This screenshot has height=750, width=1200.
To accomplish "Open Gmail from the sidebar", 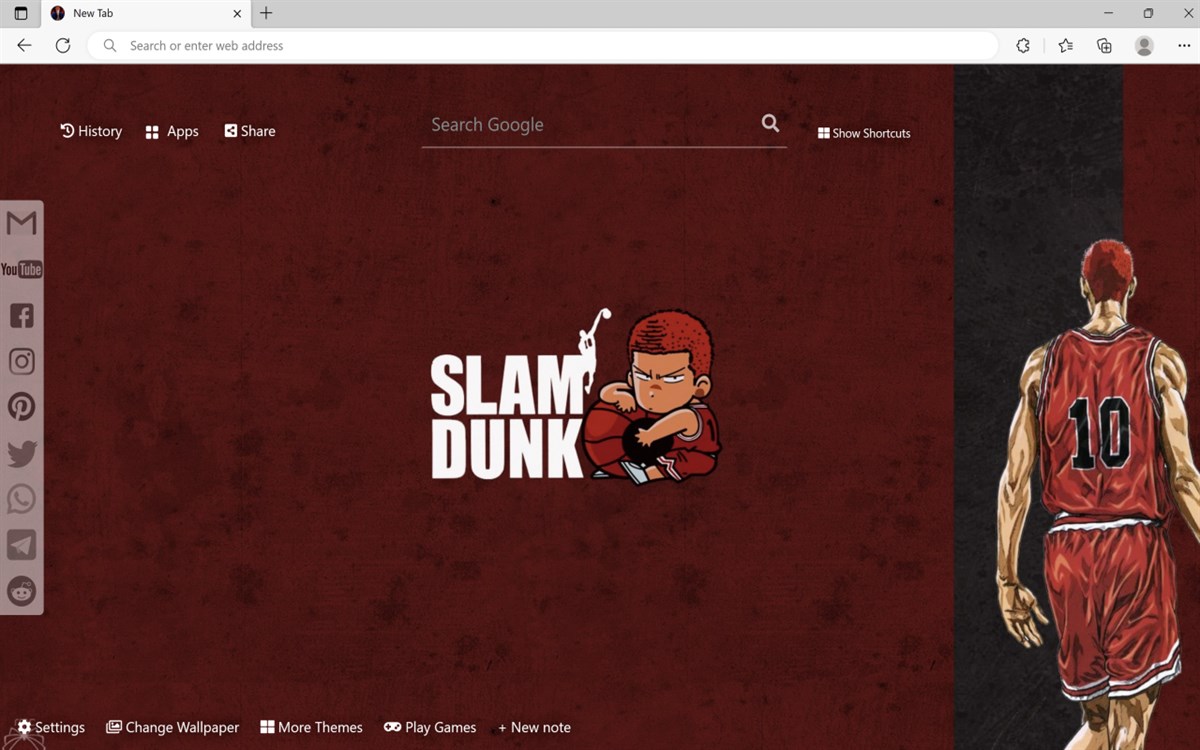I will pos(21,223).
